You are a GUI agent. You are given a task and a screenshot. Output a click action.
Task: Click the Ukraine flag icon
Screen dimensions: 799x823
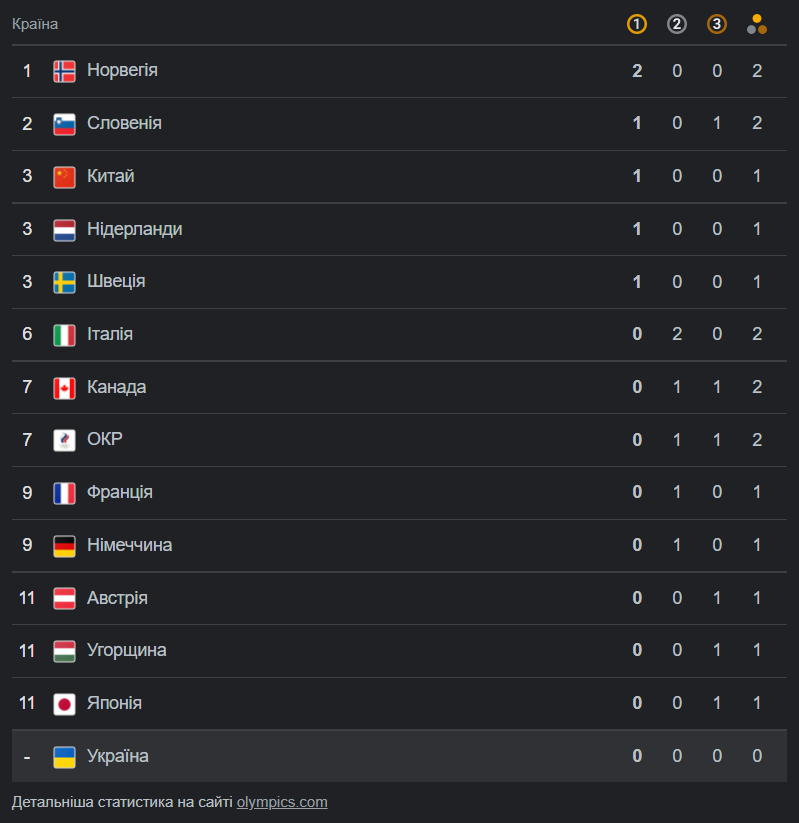point(64,757)
